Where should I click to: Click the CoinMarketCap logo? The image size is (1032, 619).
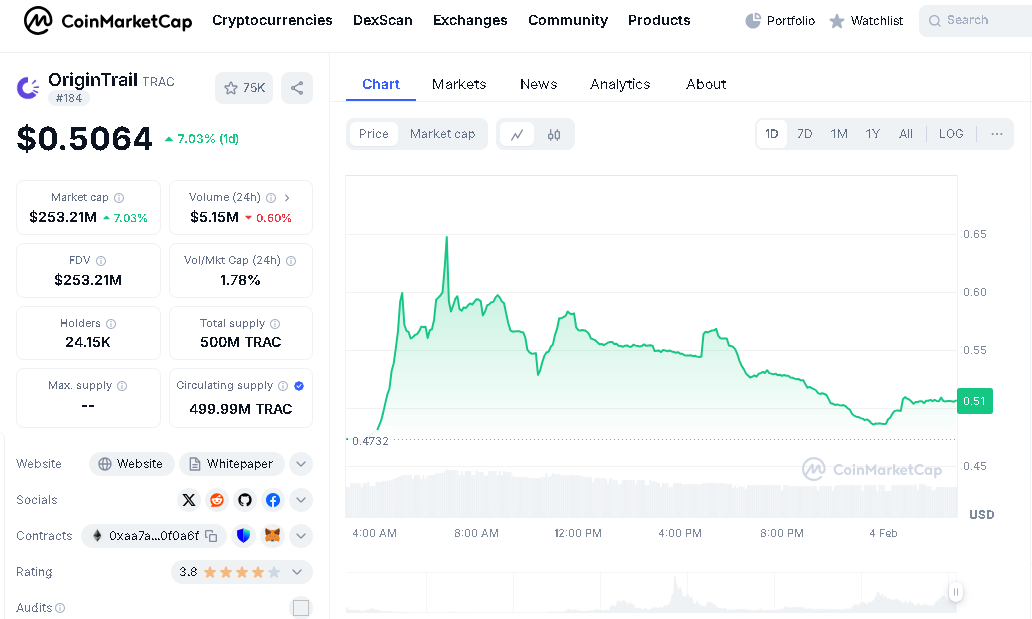[x=108, y=21]
